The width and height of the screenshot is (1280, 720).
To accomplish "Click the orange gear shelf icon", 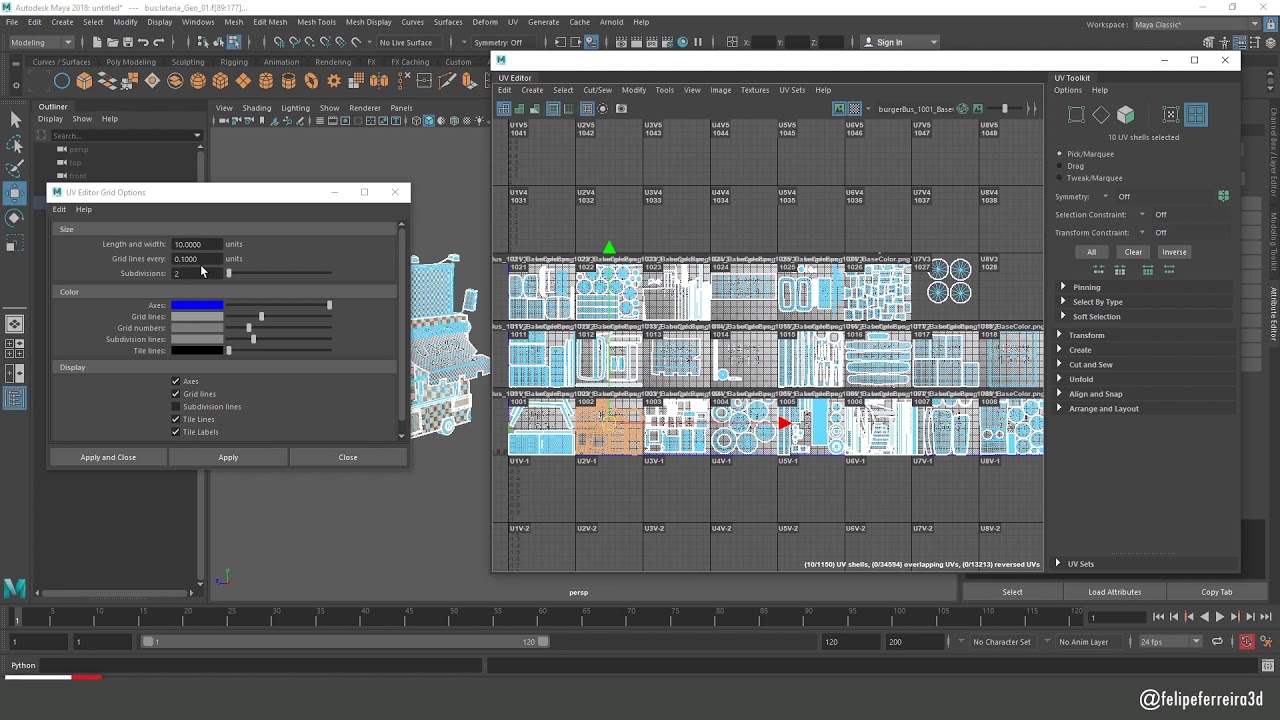I will point(334,81).
